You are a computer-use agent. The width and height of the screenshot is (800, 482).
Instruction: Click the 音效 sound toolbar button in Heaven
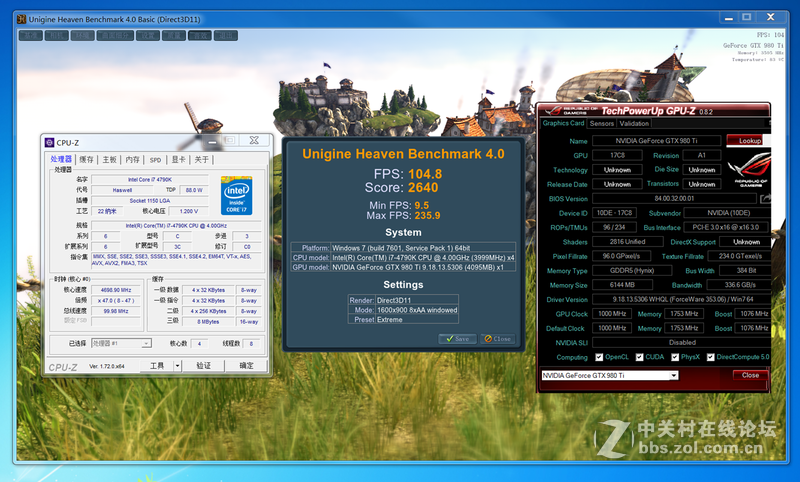coord(199,35)
